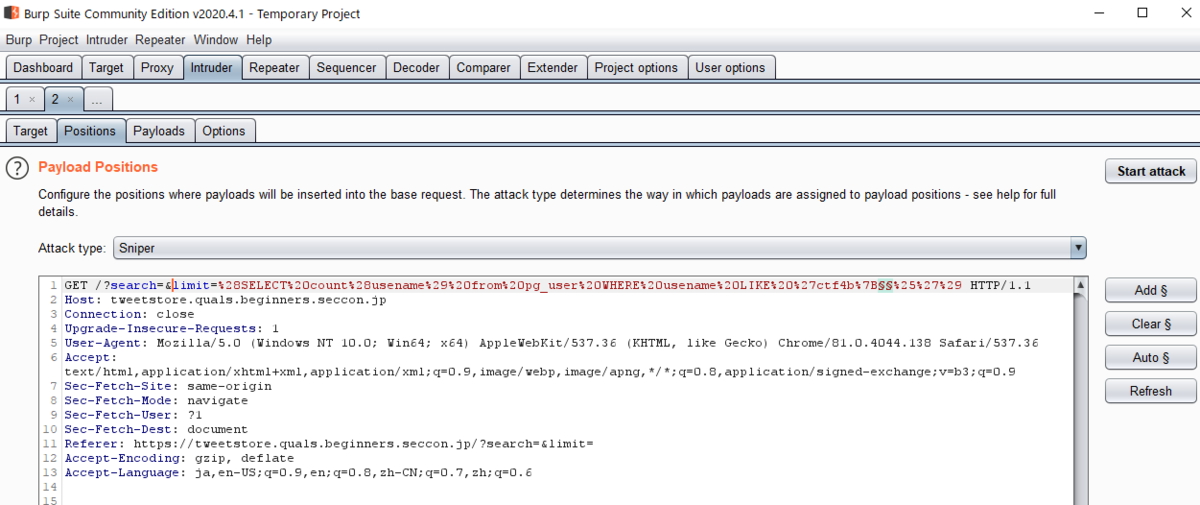Open the Intruder Target sub-tab
The width and height of the screenshot is (1200, 505).
(x=30, y=131)
